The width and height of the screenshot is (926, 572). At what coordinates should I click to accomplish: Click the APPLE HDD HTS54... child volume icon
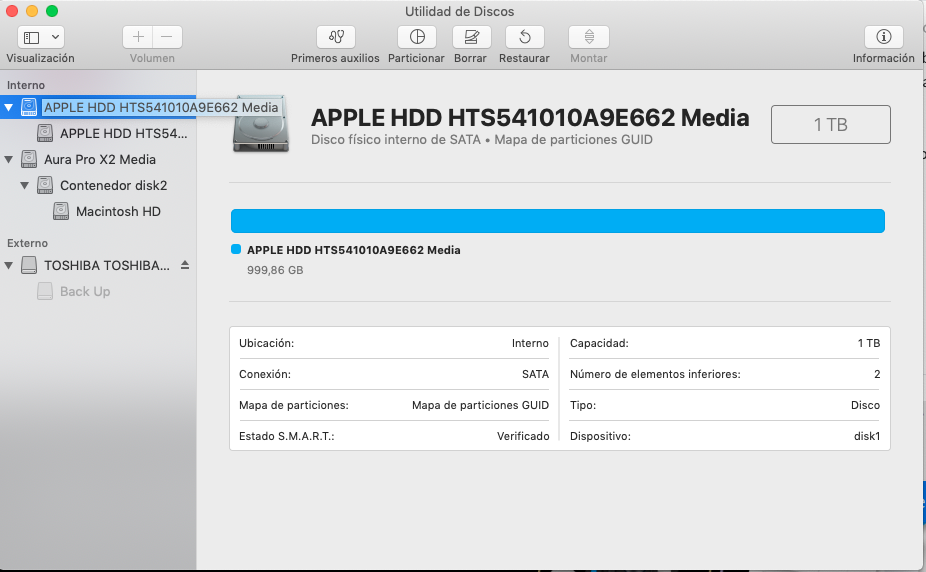pyautogui.click(x=45, y=133)
